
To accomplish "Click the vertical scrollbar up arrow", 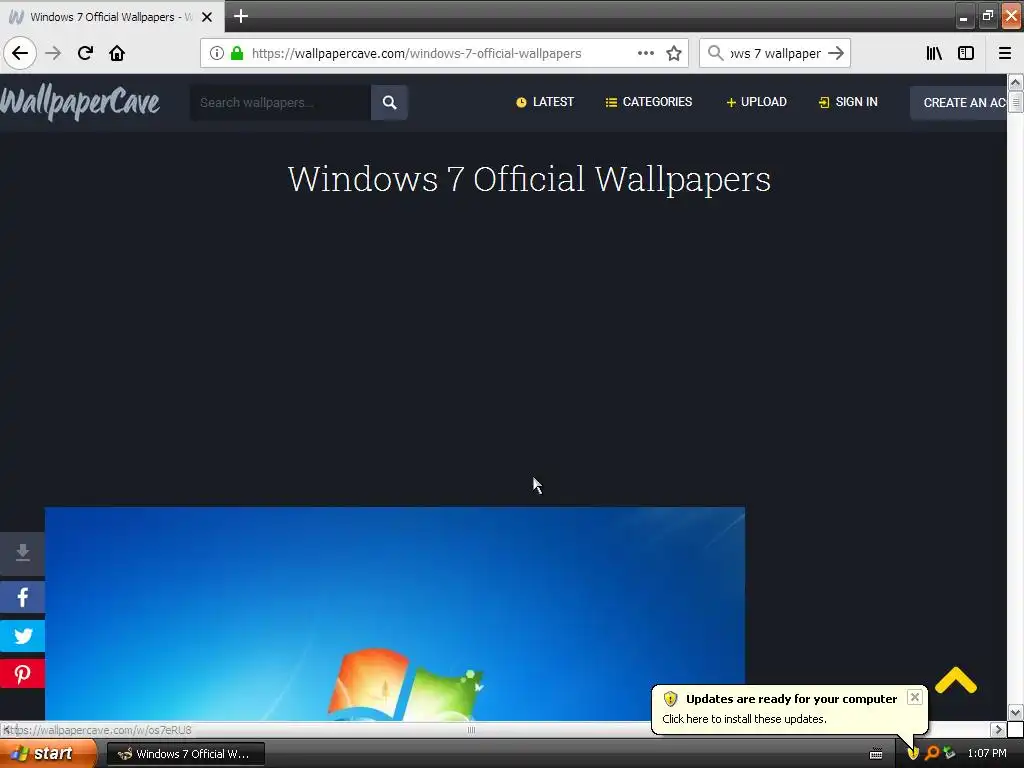I will 1015,82.
